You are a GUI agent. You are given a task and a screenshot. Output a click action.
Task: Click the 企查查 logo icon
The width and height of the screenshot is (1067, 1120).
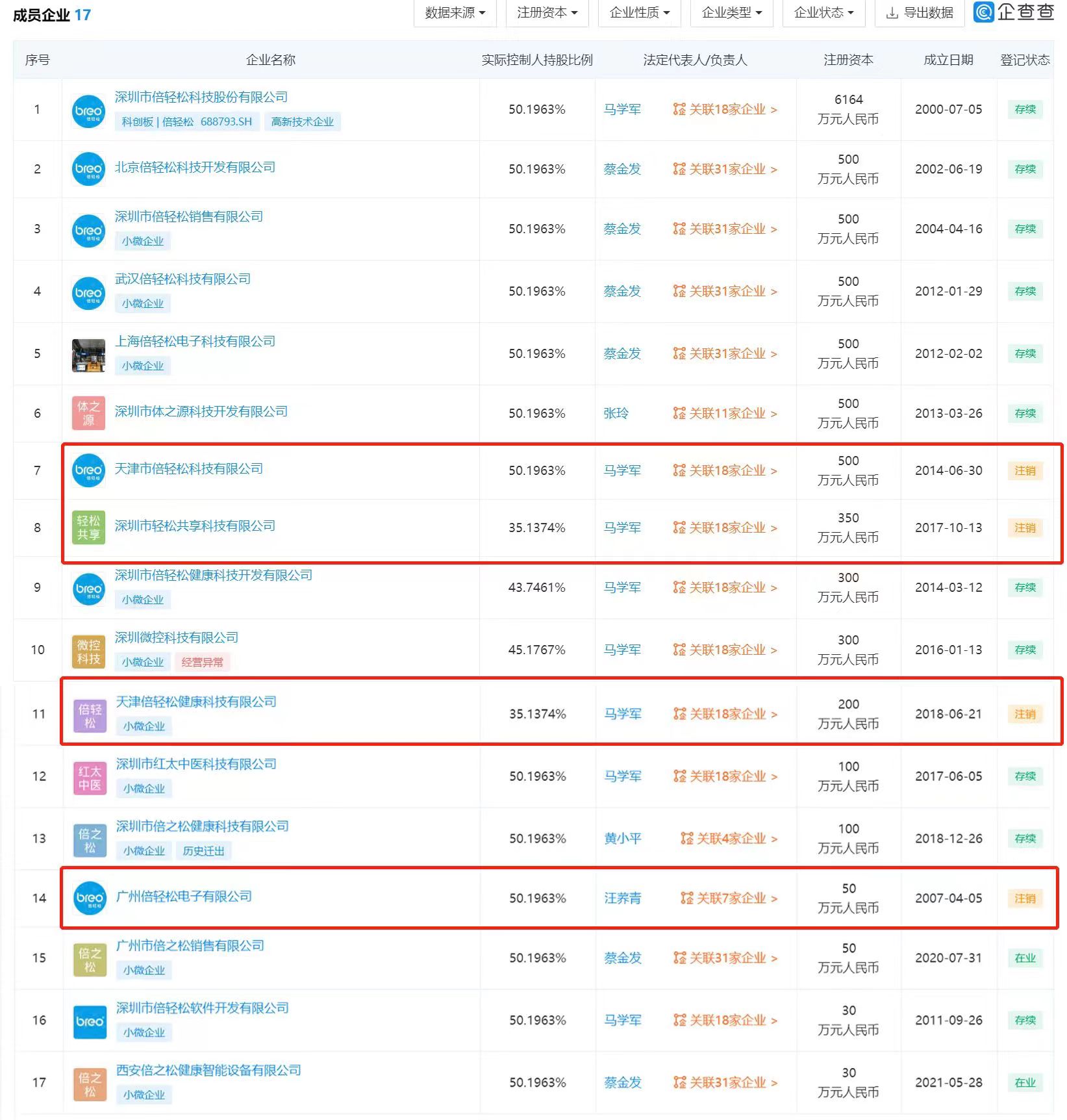(984, 12)
